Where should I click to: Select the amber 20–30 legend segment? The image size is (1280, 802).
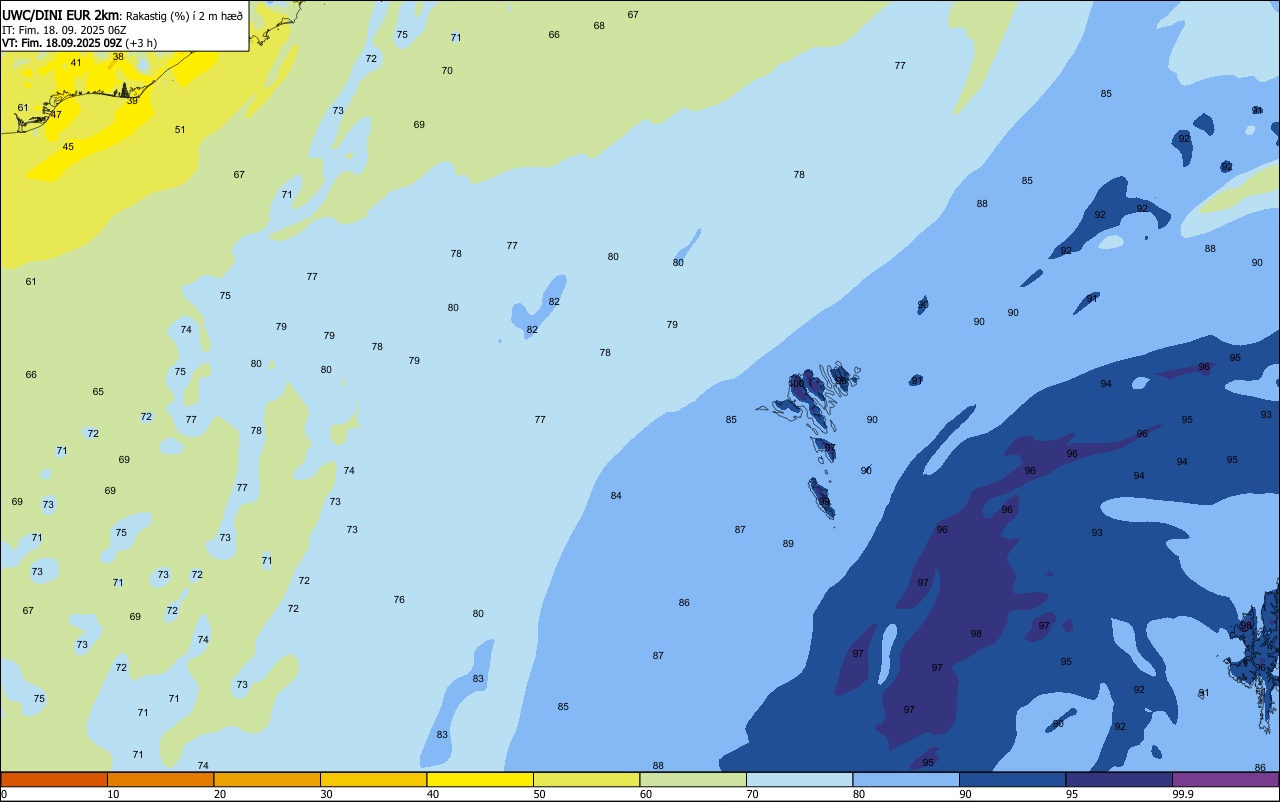[267, 779]
